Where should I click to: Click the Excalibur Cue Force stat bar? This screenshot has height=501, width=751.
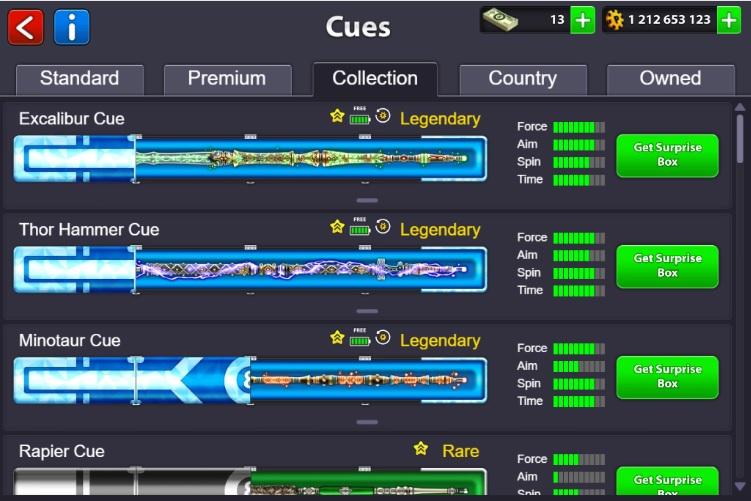[x=579, y=127]
